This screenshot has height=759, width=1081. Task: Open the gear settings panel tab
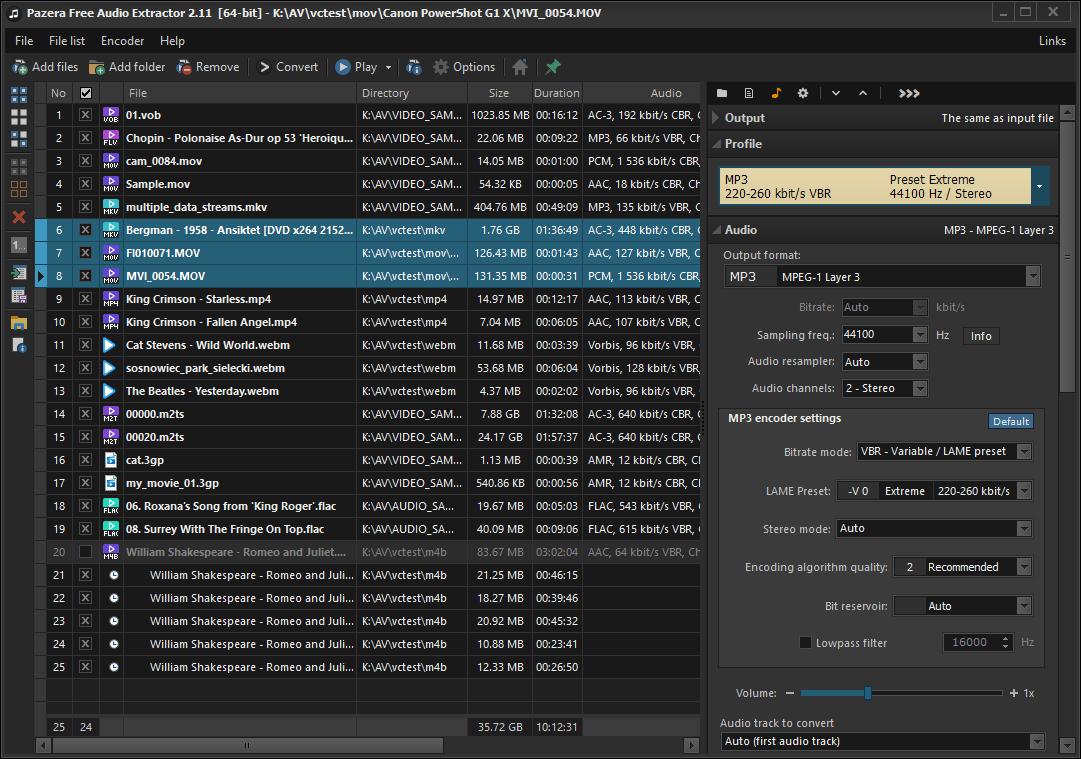[x=803, y=92]
